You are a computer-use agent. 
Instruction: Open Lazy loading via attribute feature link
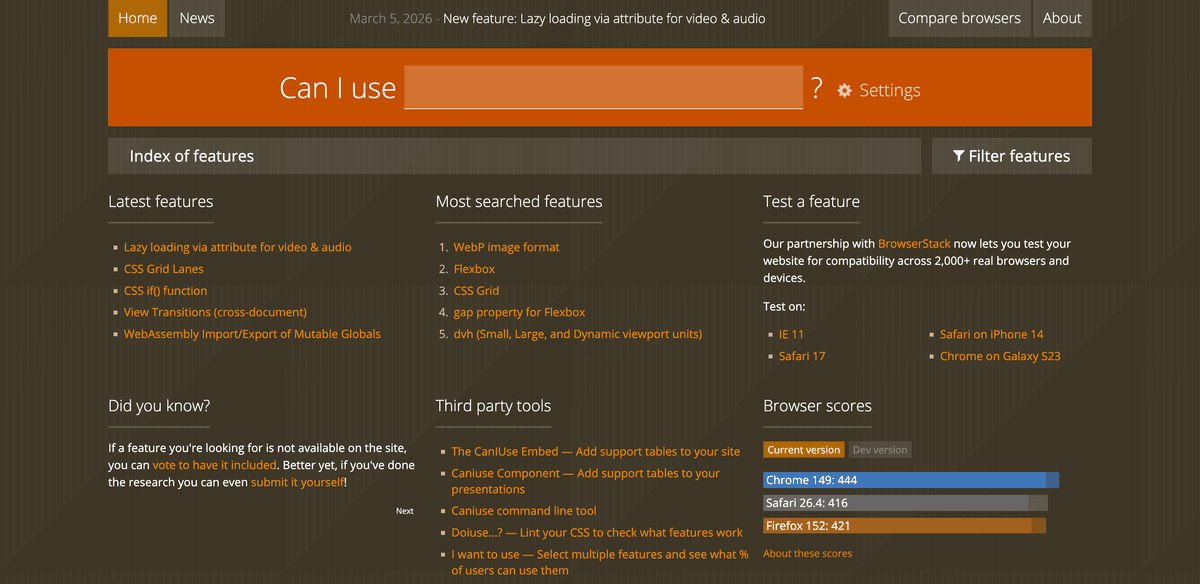tap(237, 247)
